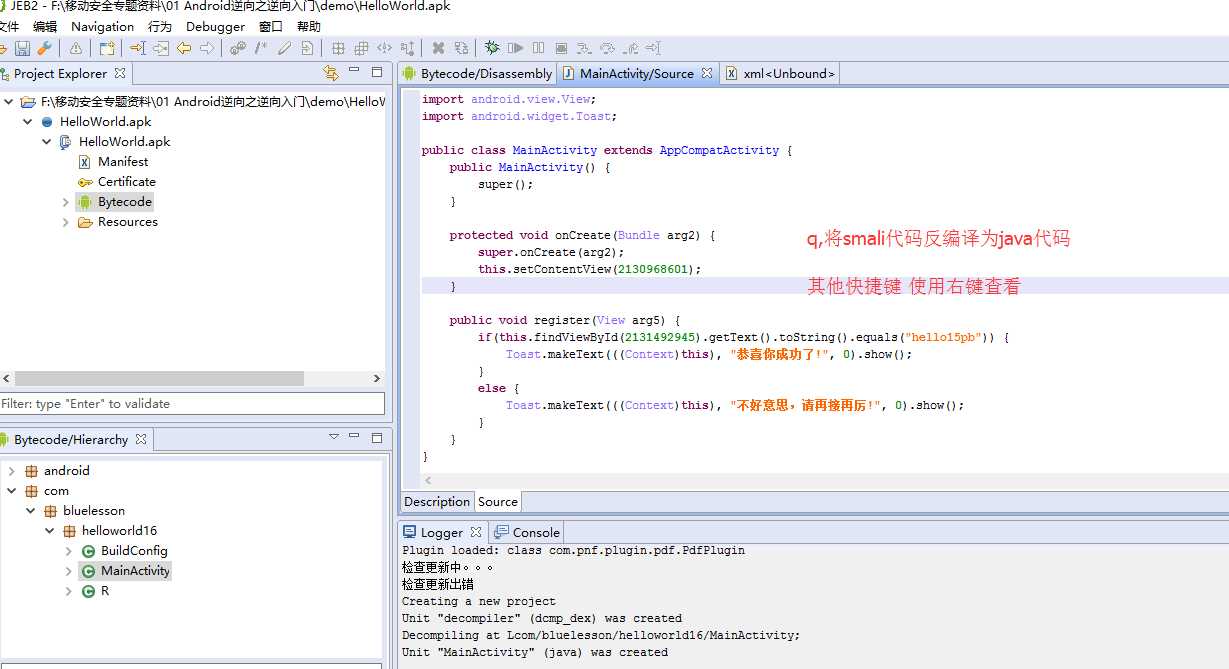Screen dimensions: 1229x669
Task: Collapse the top HelloWorld.apk node
Action: tap(28, 122)
